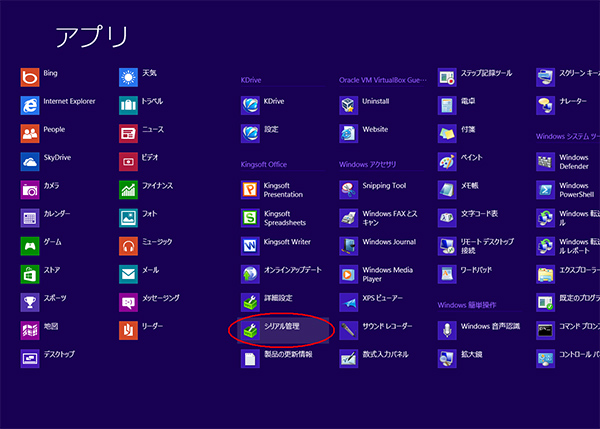Open 製品の更新情報 document
This screenshot has height=429, width=600.
click(x=250, y=359)
